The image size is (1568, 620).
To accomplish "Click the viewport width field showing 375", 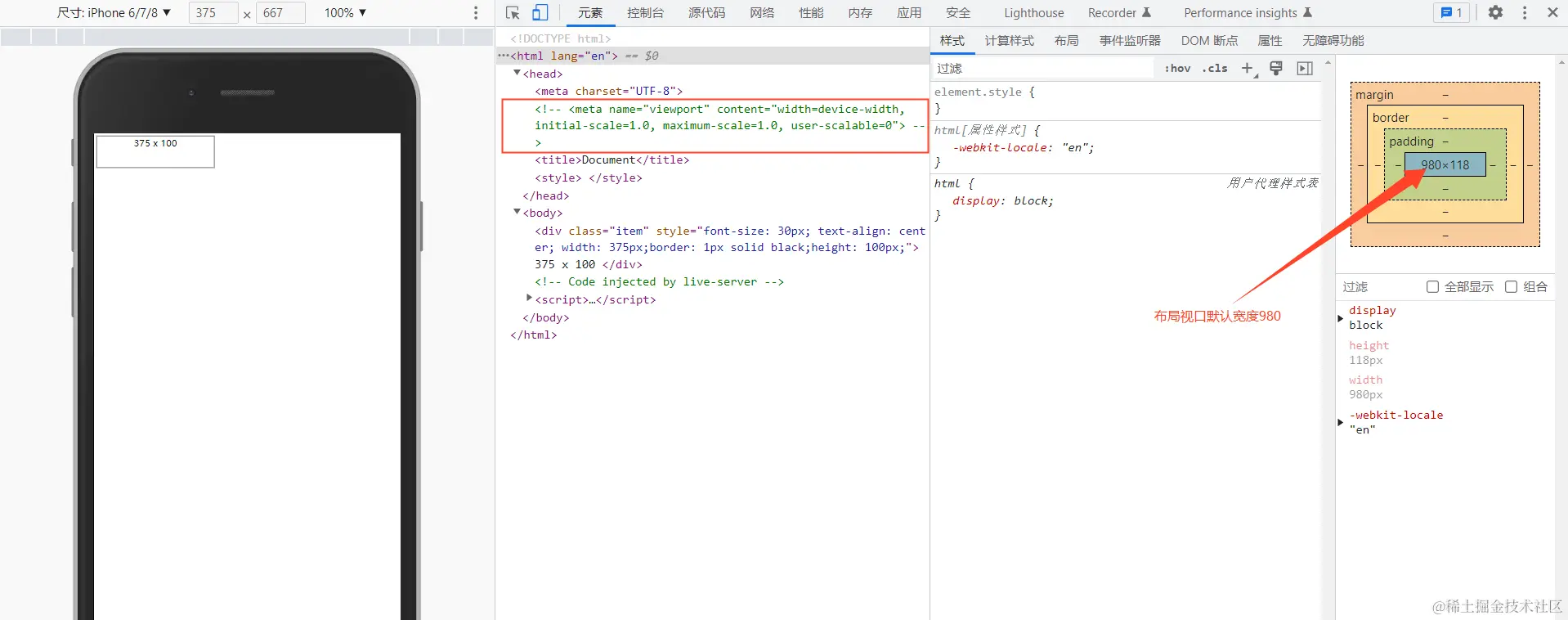I will pyautogui.click(x=213, y=13).
